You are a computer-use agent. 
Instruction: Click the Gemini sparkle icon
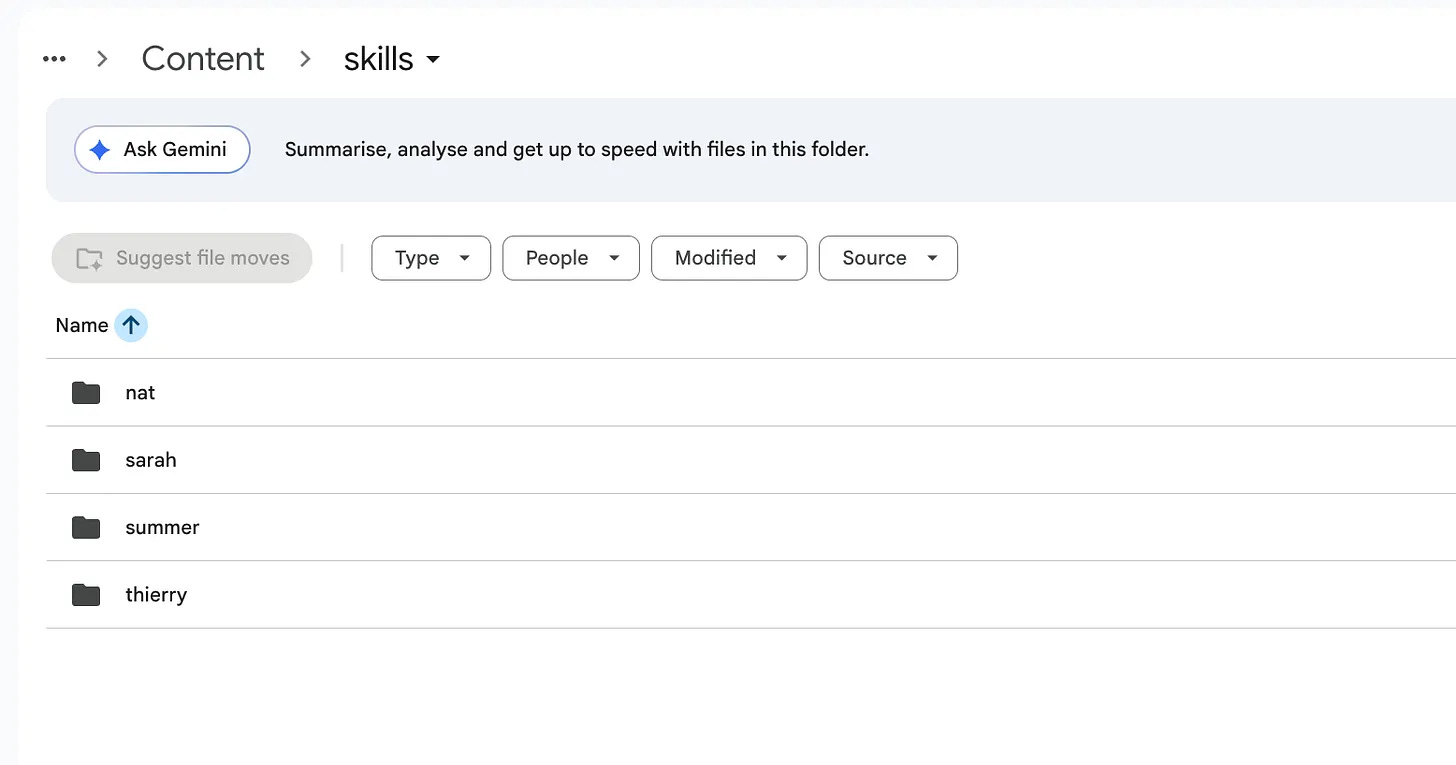click(99, 150)
